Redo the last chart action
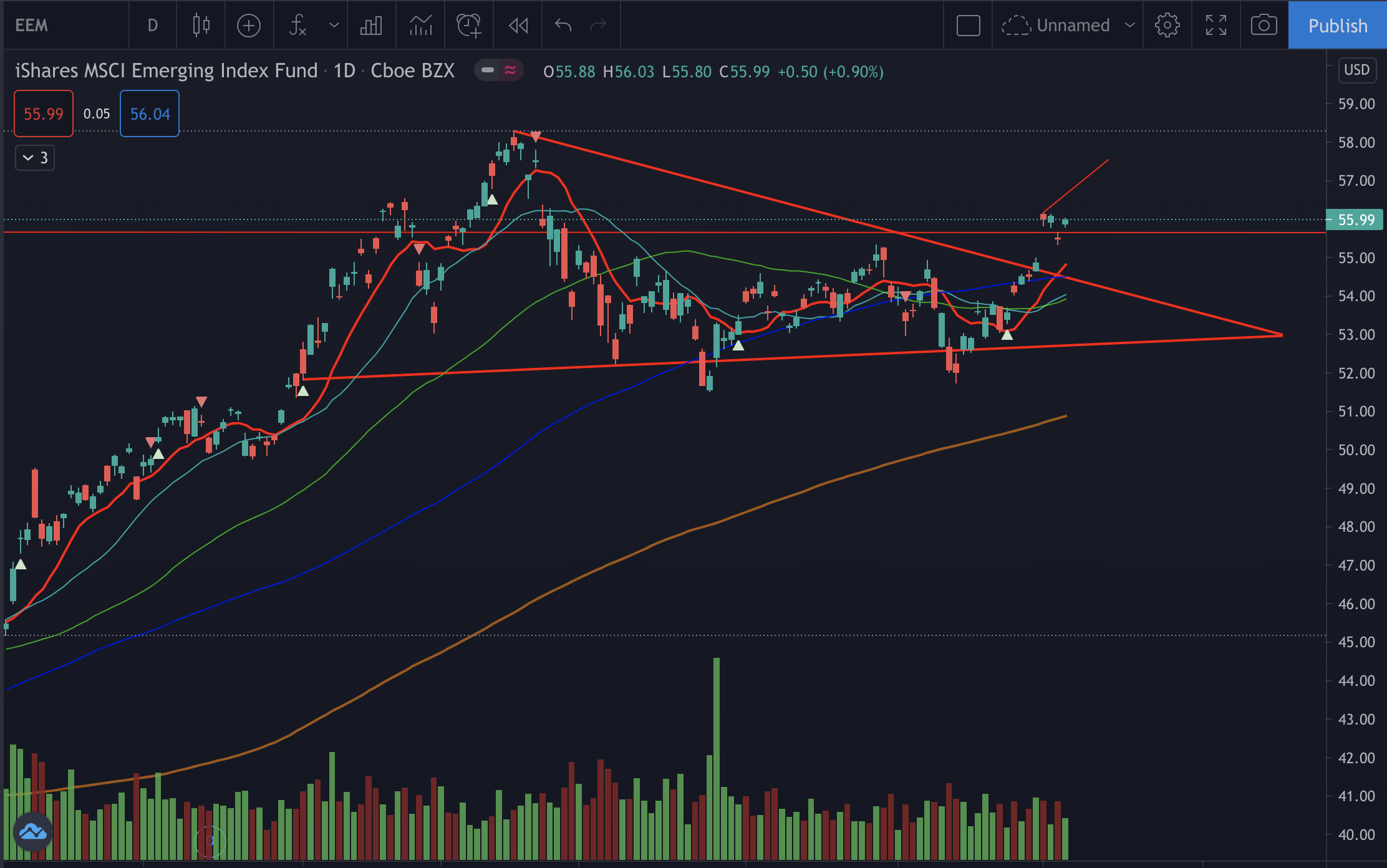Screen dimensions: 1387x868 click(x=598, y=26)
